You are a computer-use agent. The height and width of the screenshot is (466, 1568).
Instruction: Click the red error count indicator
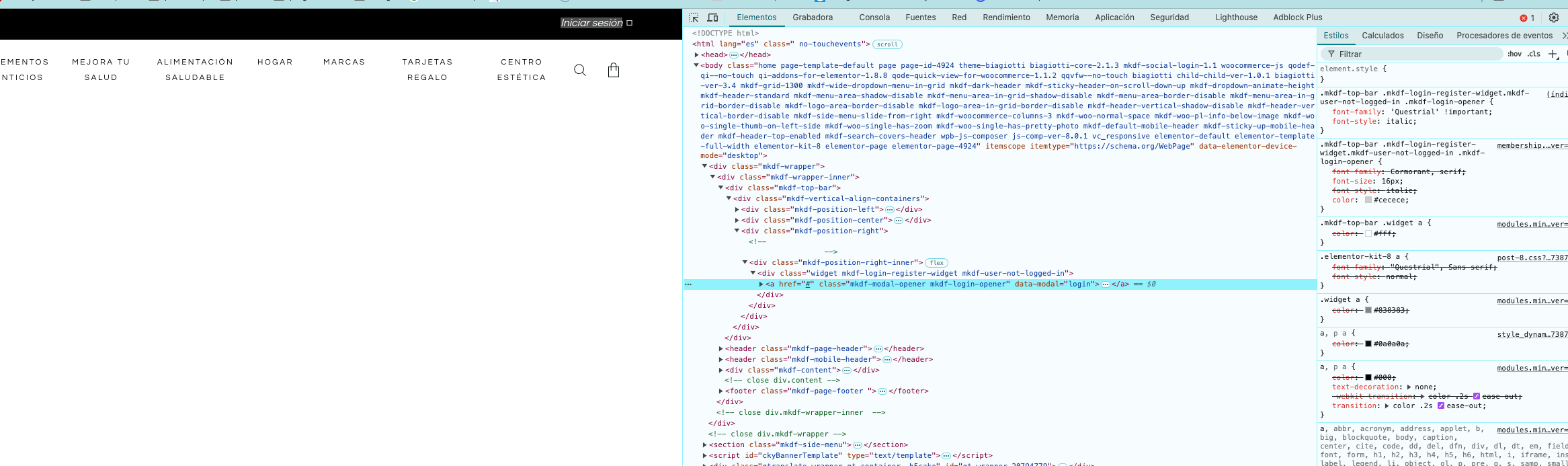pyautogui.click(x=1527, y=18)
